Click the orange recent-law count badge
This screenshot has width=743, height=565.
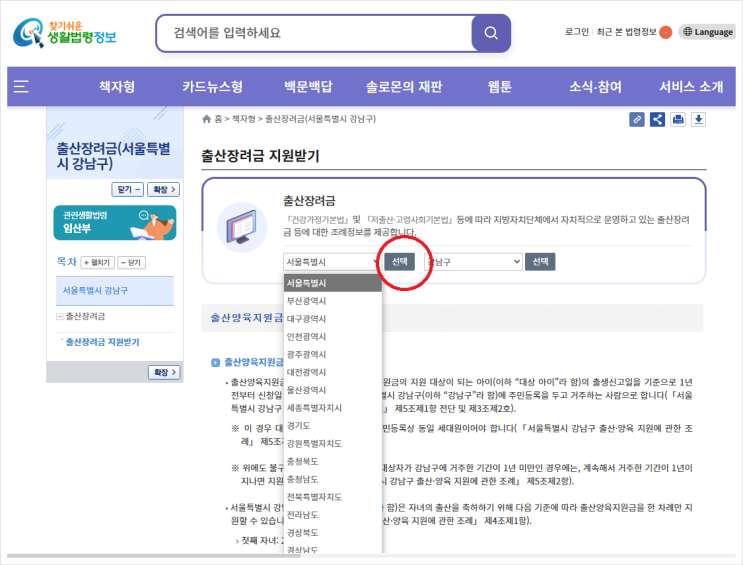666,32
